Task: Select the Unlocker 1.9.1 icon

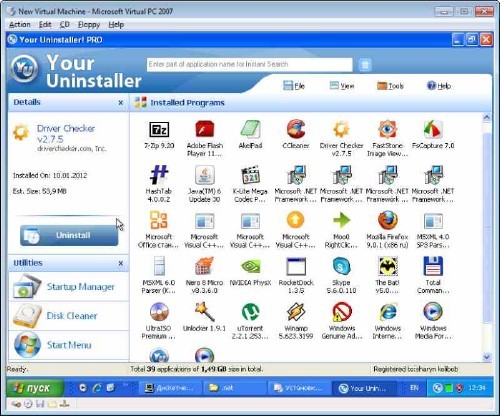Action: pyautogui.click(x=204, y=312)
